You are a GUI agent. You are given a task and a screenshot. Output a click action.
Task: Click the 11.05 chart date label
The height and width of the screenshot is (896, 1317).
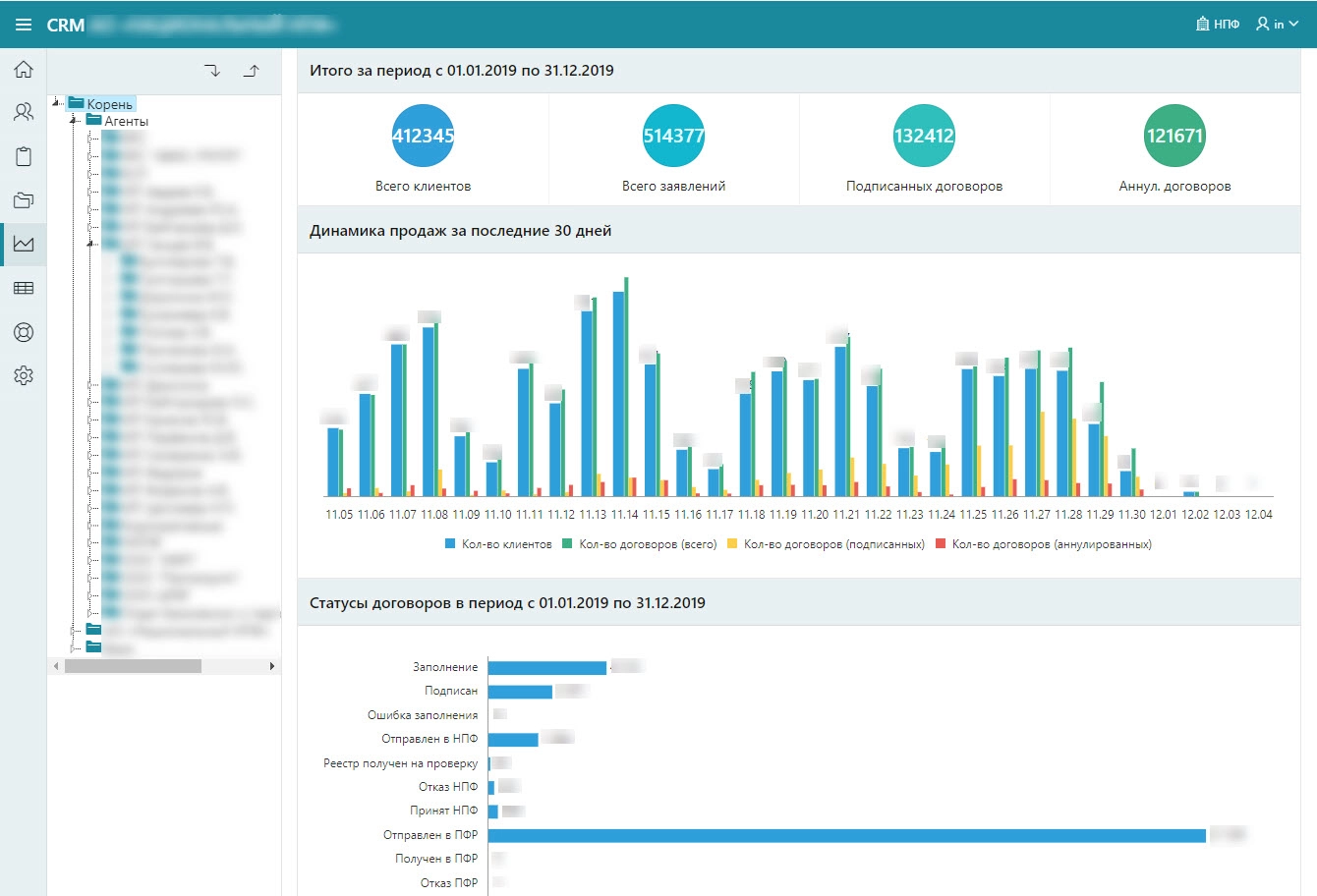click(x=339, y=515)
